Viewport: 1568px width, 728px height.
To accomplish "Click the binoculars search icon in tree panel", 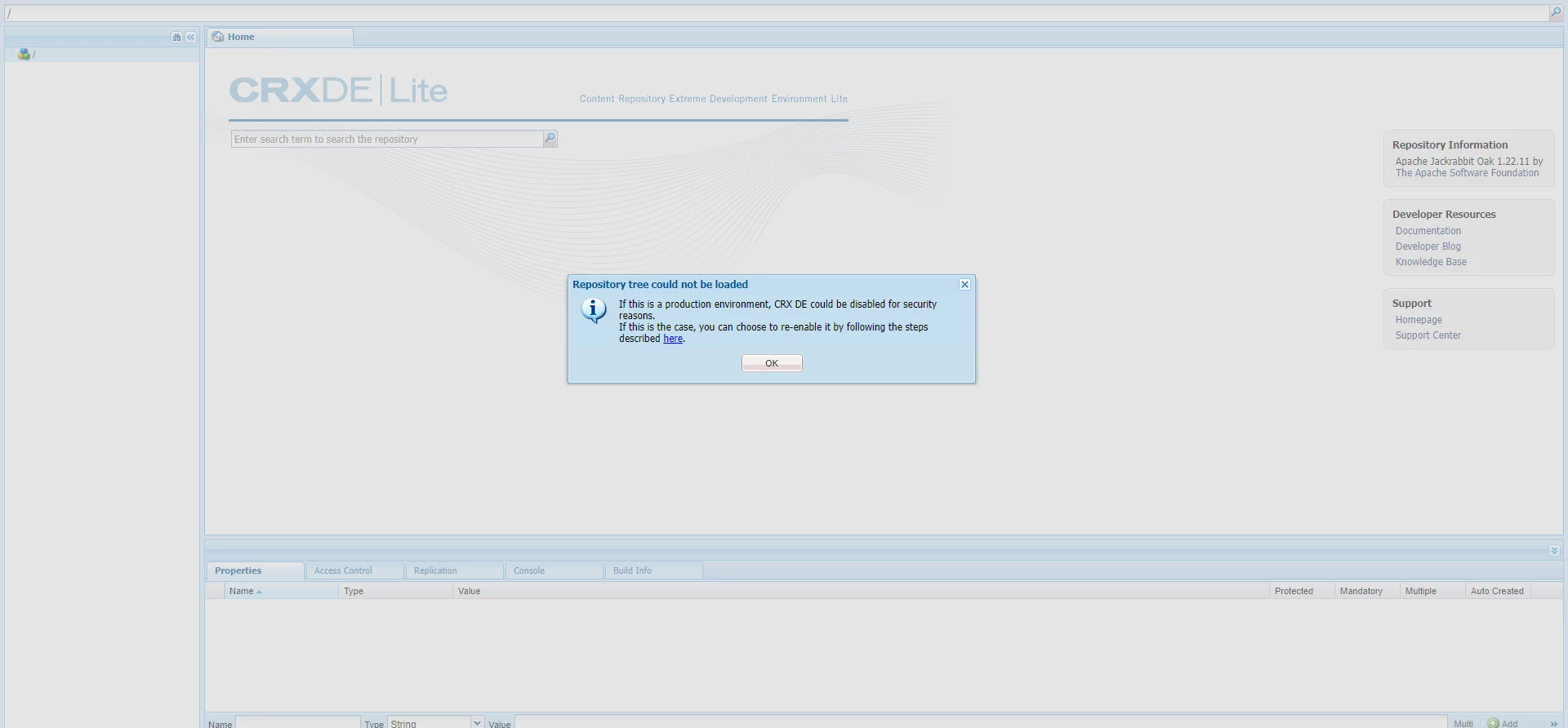I will (176, 38).
